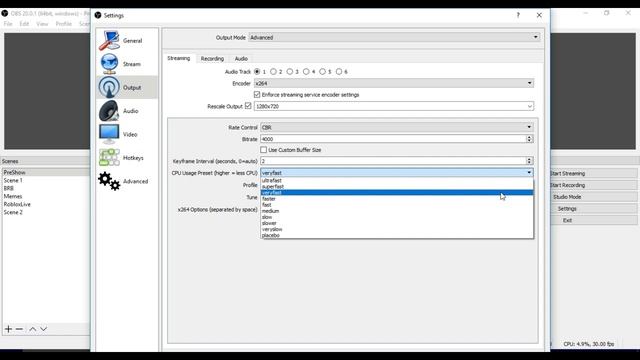Open the General settings category
The width and height of the screenshot is (640, 360).
(x=127, y=41)
